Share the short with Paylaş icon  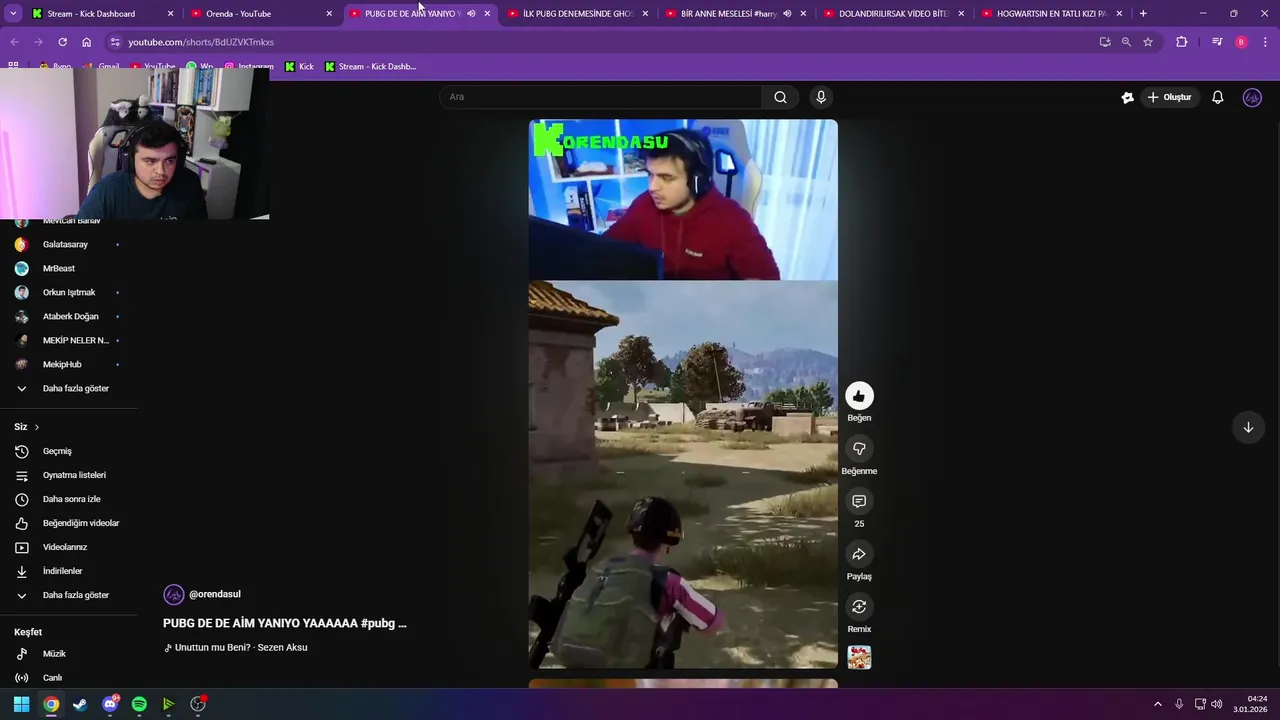859,554
